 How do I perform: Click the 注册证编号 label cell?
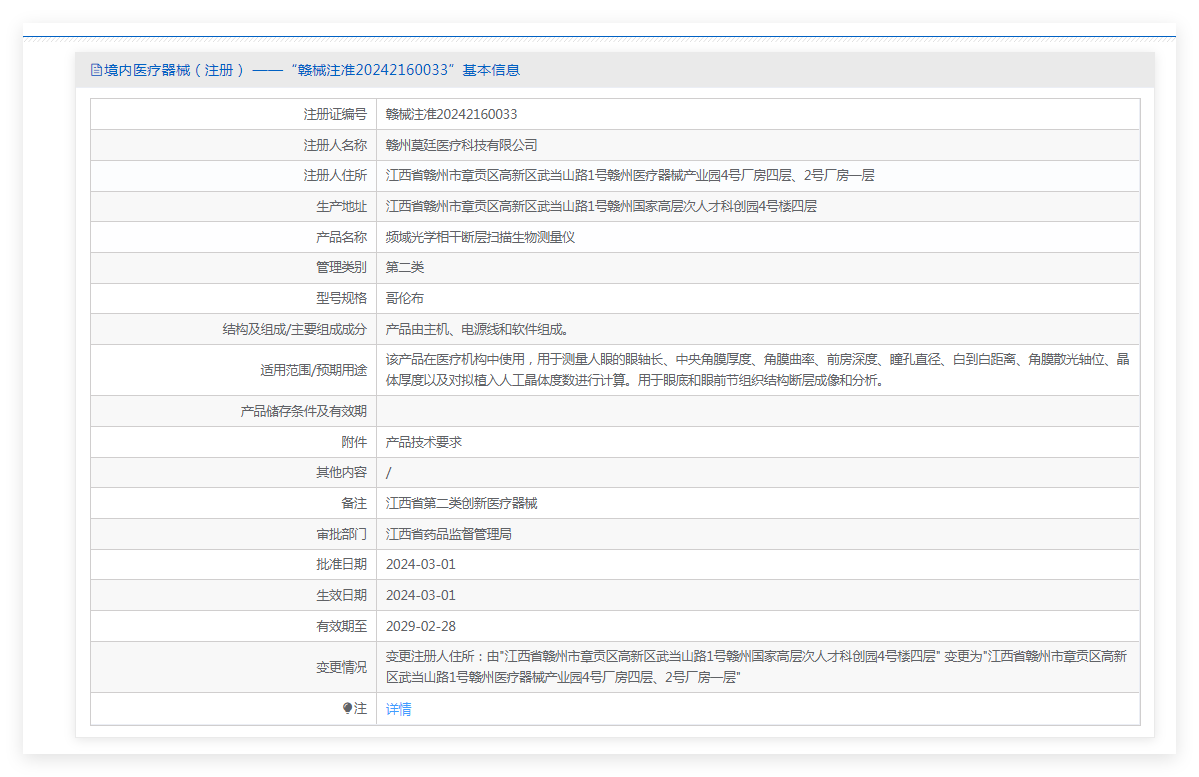(x=234, y=114)
